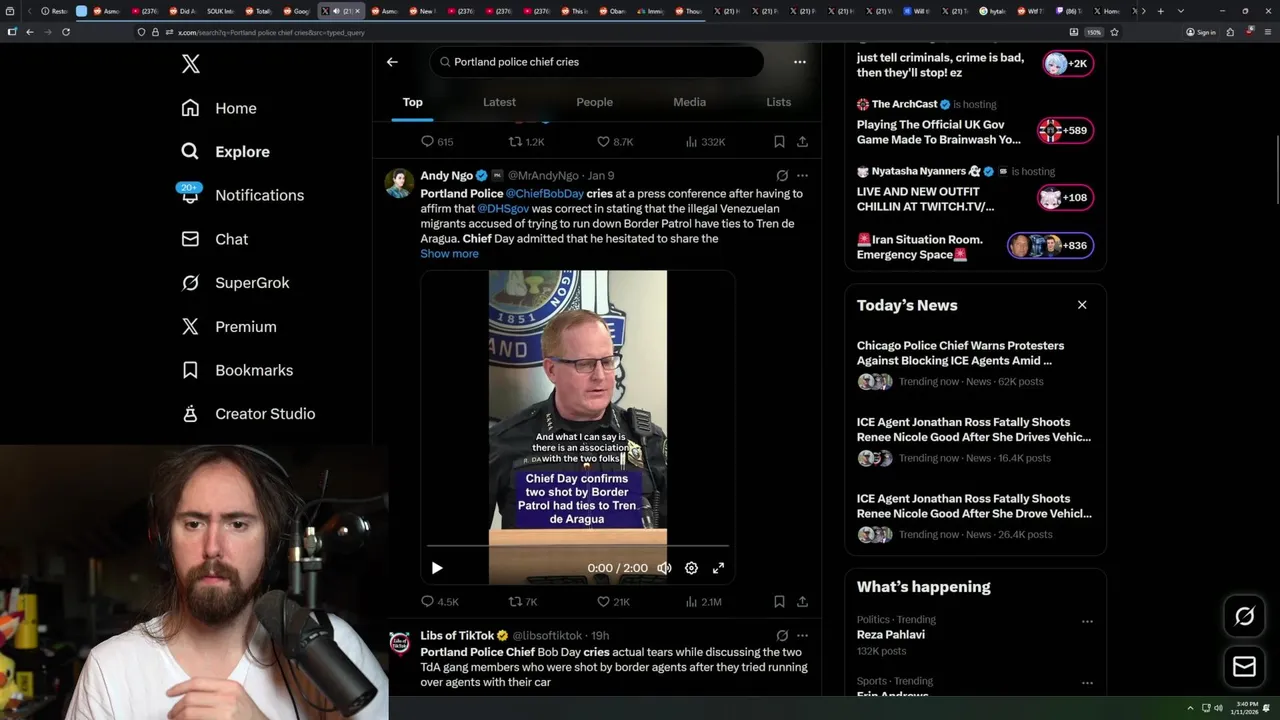Open Libs of TikTok profile avatar
This screenshot has width=1280, height=720.
pyautogui.click(x=399, y=643)
